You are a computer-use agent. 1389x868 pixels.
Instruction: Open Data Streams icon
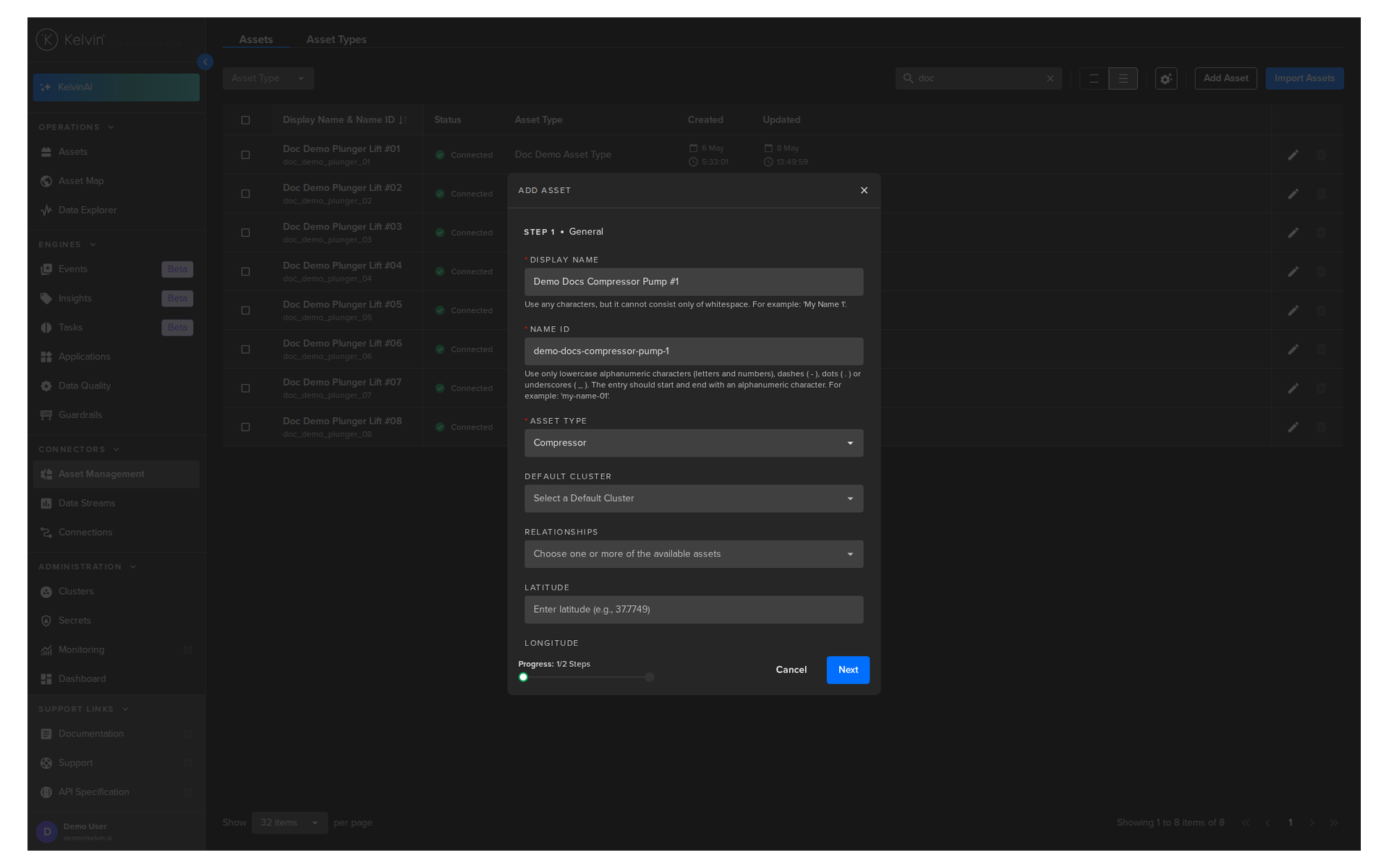46,503
